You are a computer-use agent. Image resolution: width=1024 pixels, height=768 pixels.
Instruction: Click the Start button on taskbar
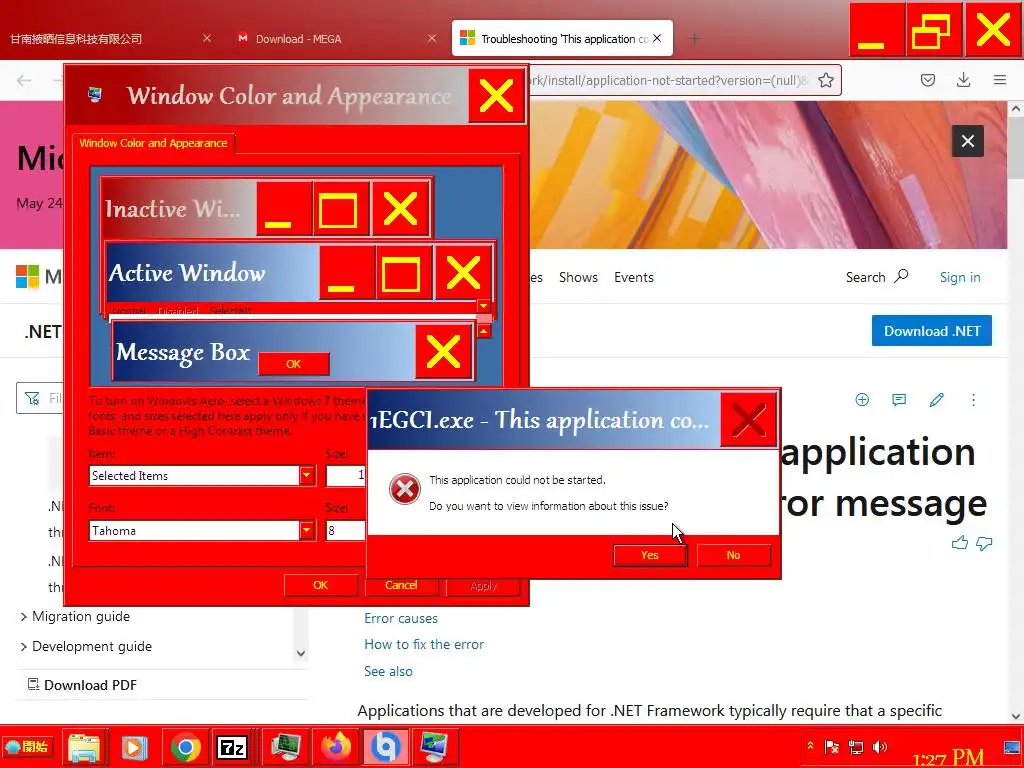click(x=27, y=746)
